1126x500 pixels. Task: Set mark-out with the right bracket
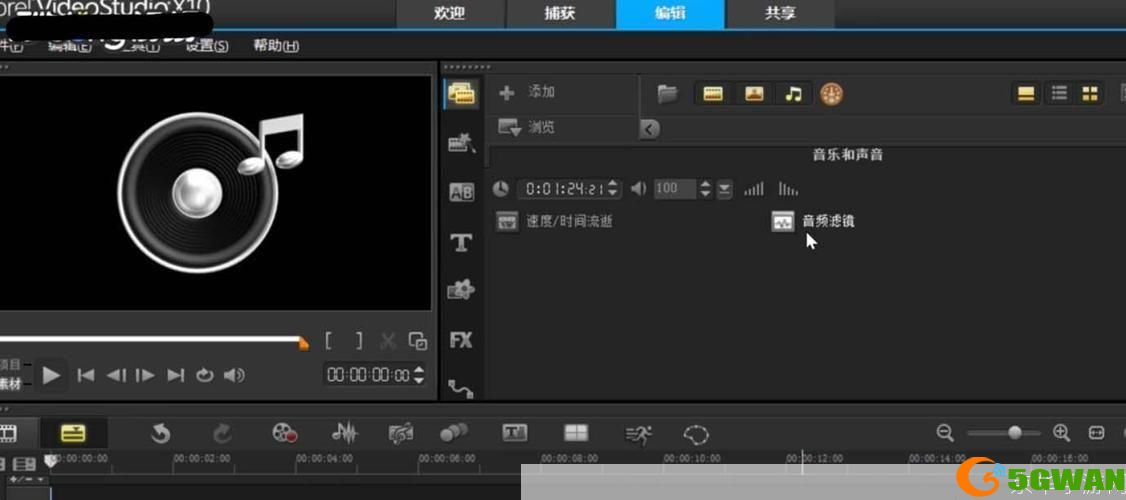359,341
